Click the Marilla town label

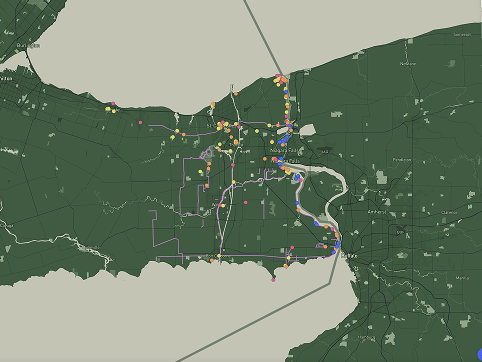click(x=462, y=278)
